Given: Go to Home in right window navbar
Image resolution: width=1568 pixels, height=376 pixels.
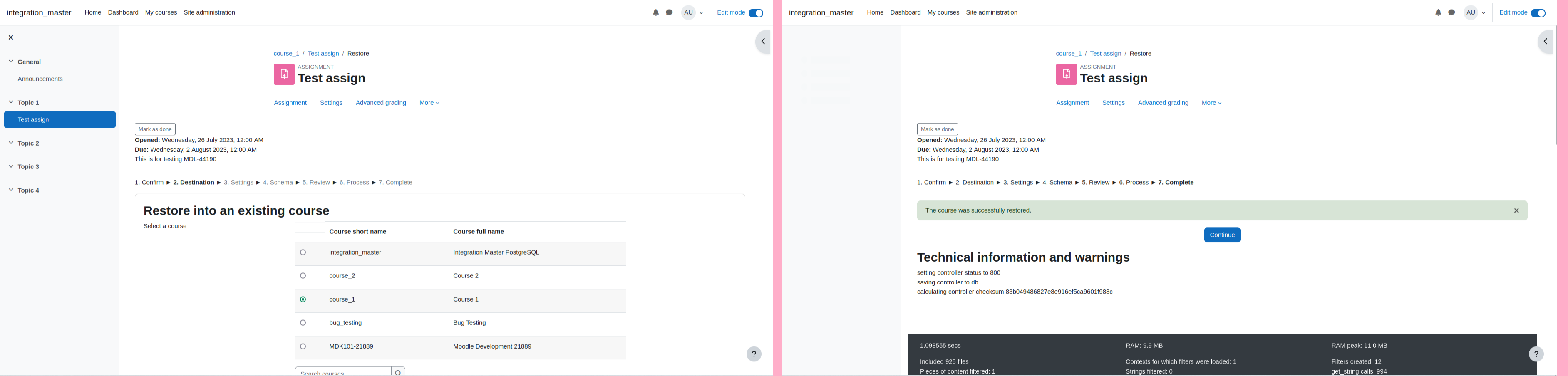Looking at the screenshot, I should (875, 13).
